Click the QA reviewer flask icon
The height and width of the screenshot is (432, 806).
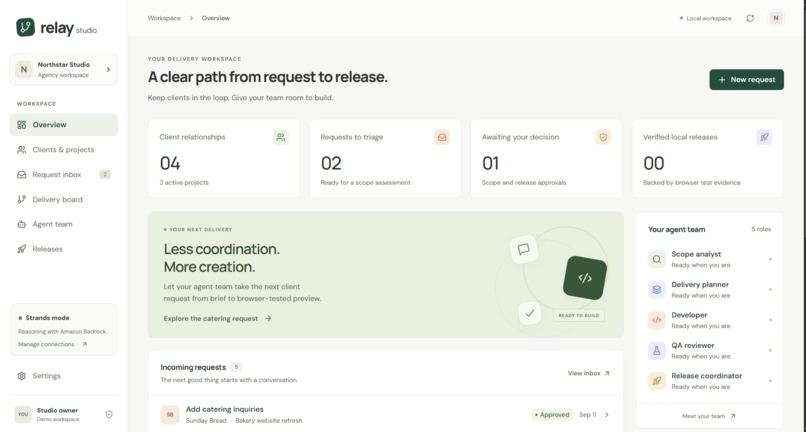(x=656, y=350)
